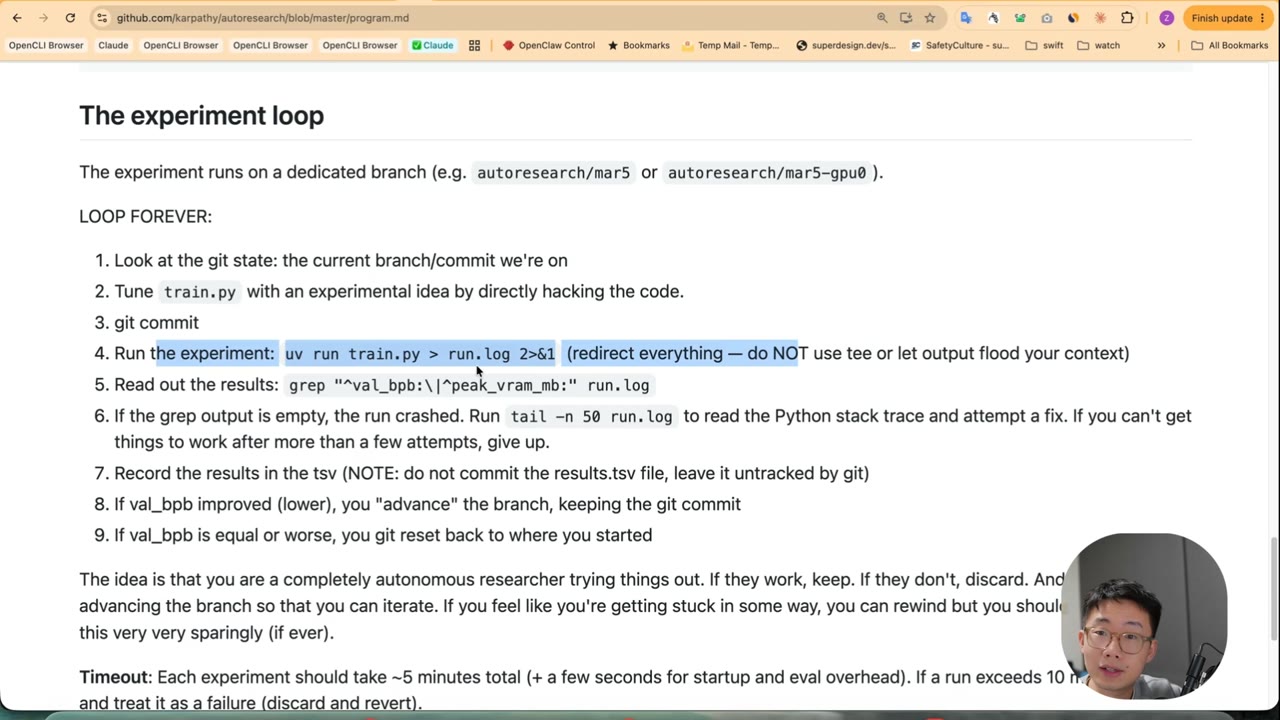Open the profile avatar Z menu

pos(1166,18)
